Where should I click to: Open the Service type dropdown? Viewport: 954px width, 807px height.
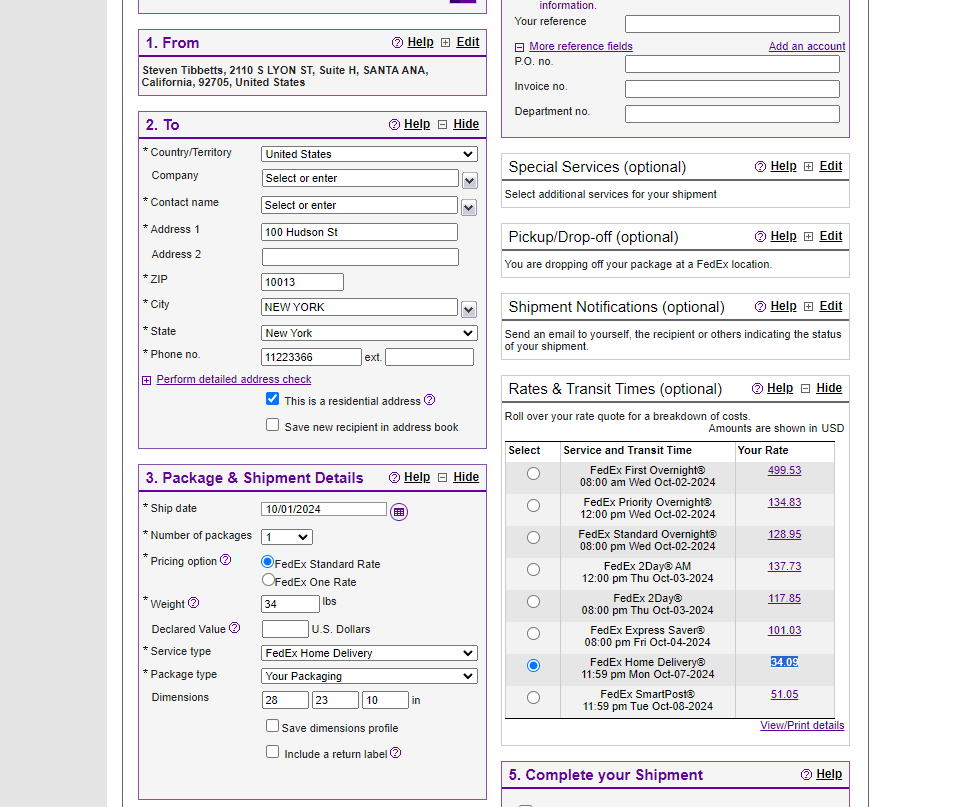[369, 653]
